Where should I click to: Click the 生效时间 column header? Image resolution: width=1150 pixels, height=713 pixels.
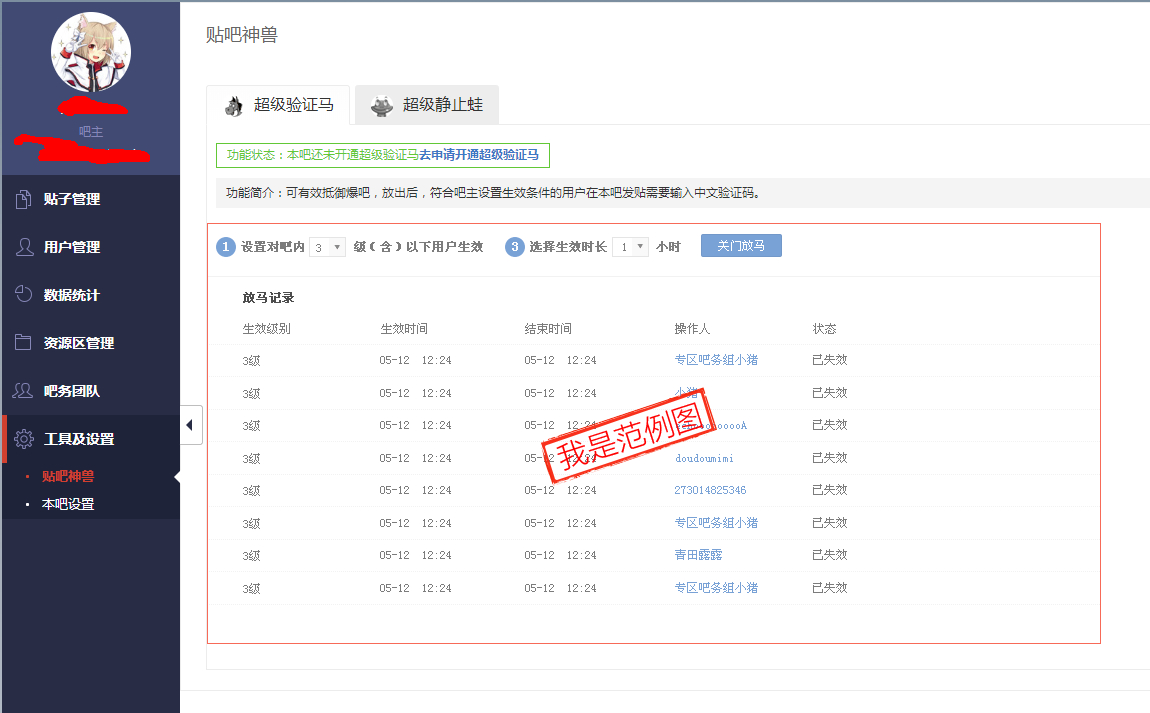point(403,329)
